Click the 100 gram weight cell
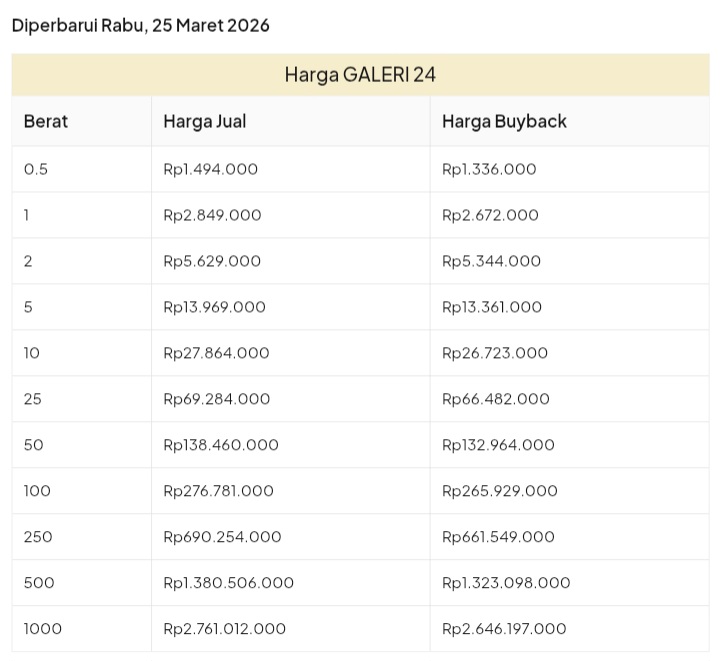Screen dimensions: 720x661 pos(37,491)
